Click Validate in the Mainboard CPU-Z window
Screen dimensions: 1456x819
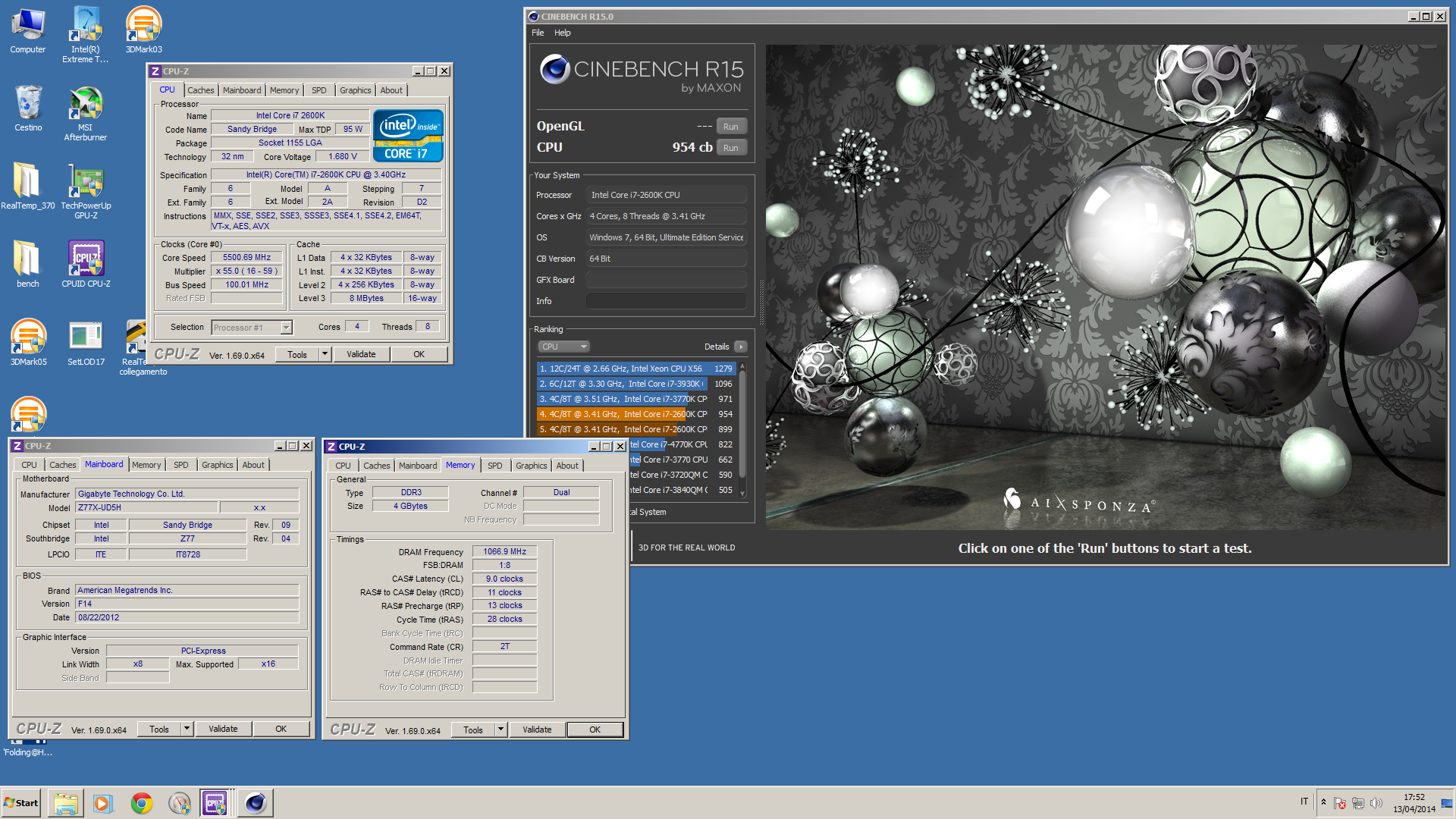pos(223,729)
